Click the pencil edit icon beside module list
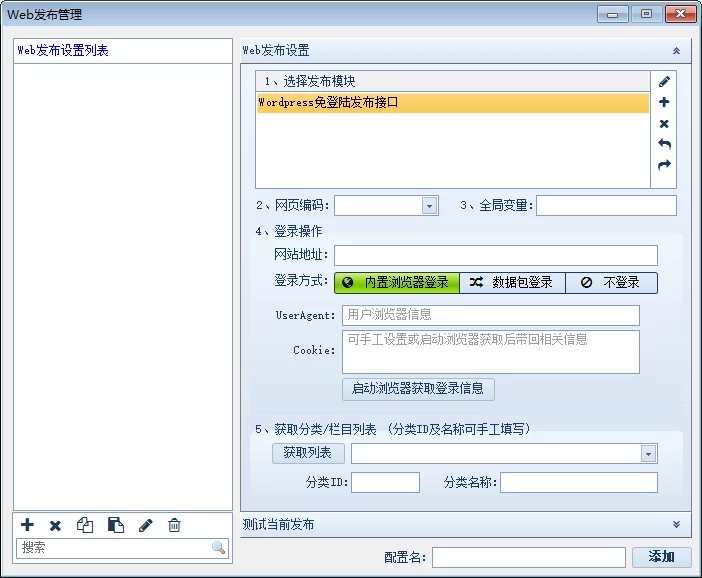702x578 pixels. click(x=664, y=81)
